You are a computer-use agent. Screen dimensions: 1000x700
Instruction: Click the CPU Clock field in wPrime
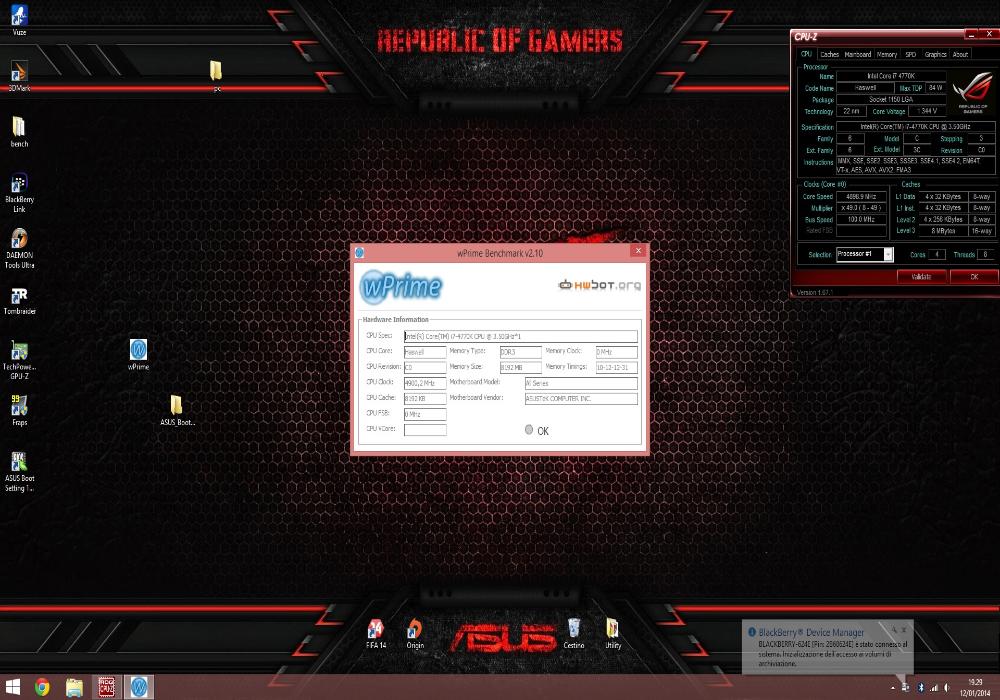point(425,383)
